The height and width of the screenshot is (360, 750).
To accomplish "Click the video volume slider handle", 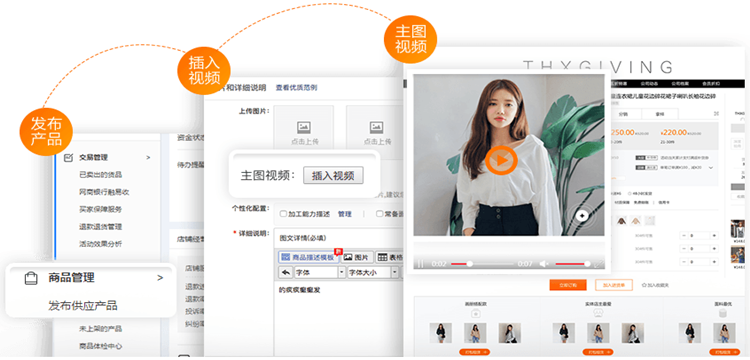I will coord(587,264).
